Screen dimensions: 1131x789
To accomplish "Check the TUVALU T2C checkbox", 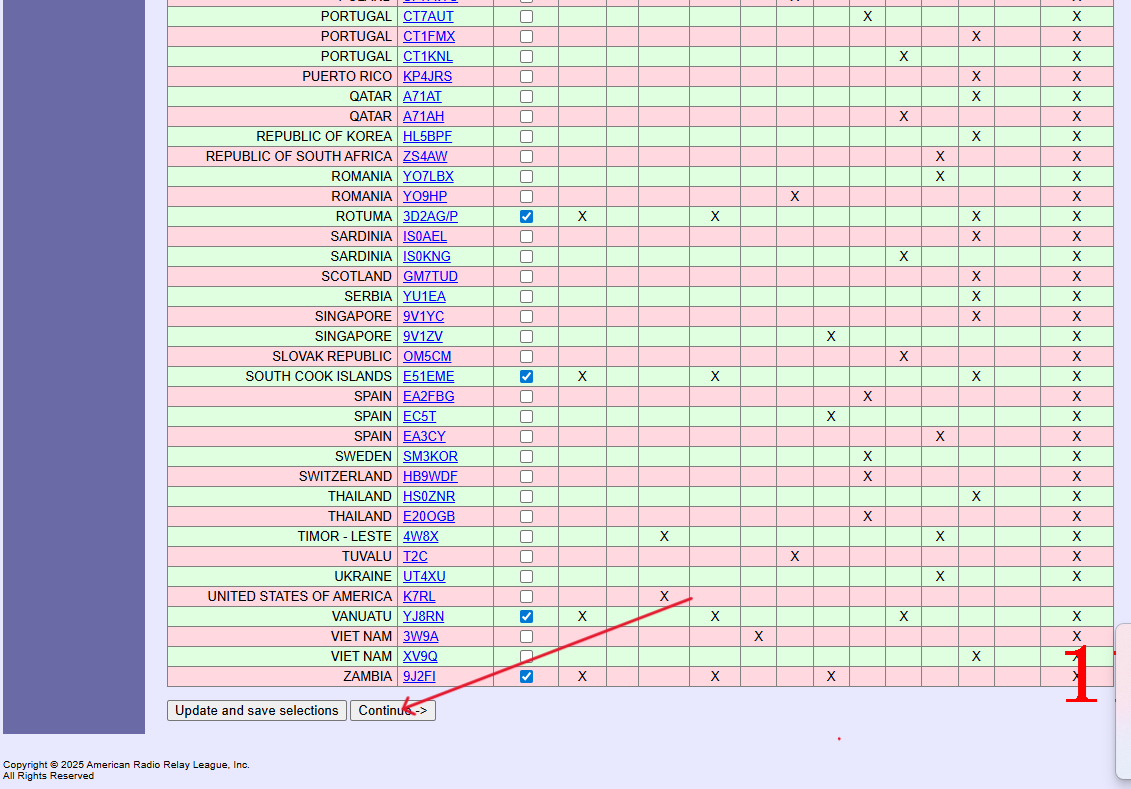I will (527, 556).
